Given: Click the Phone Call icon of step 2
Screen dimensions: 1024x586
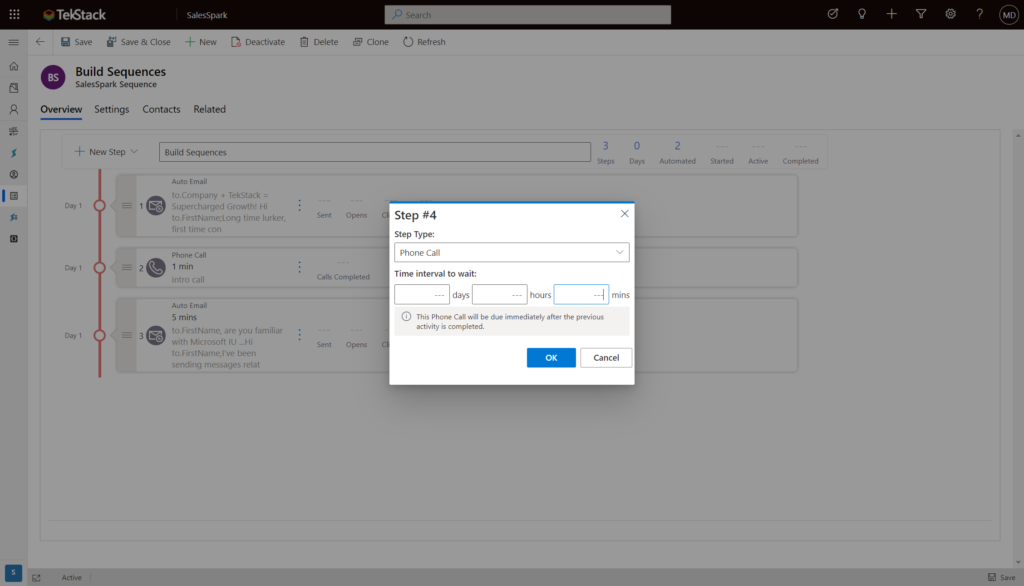Looking at the screenshot, I should (x=155, y=267).
